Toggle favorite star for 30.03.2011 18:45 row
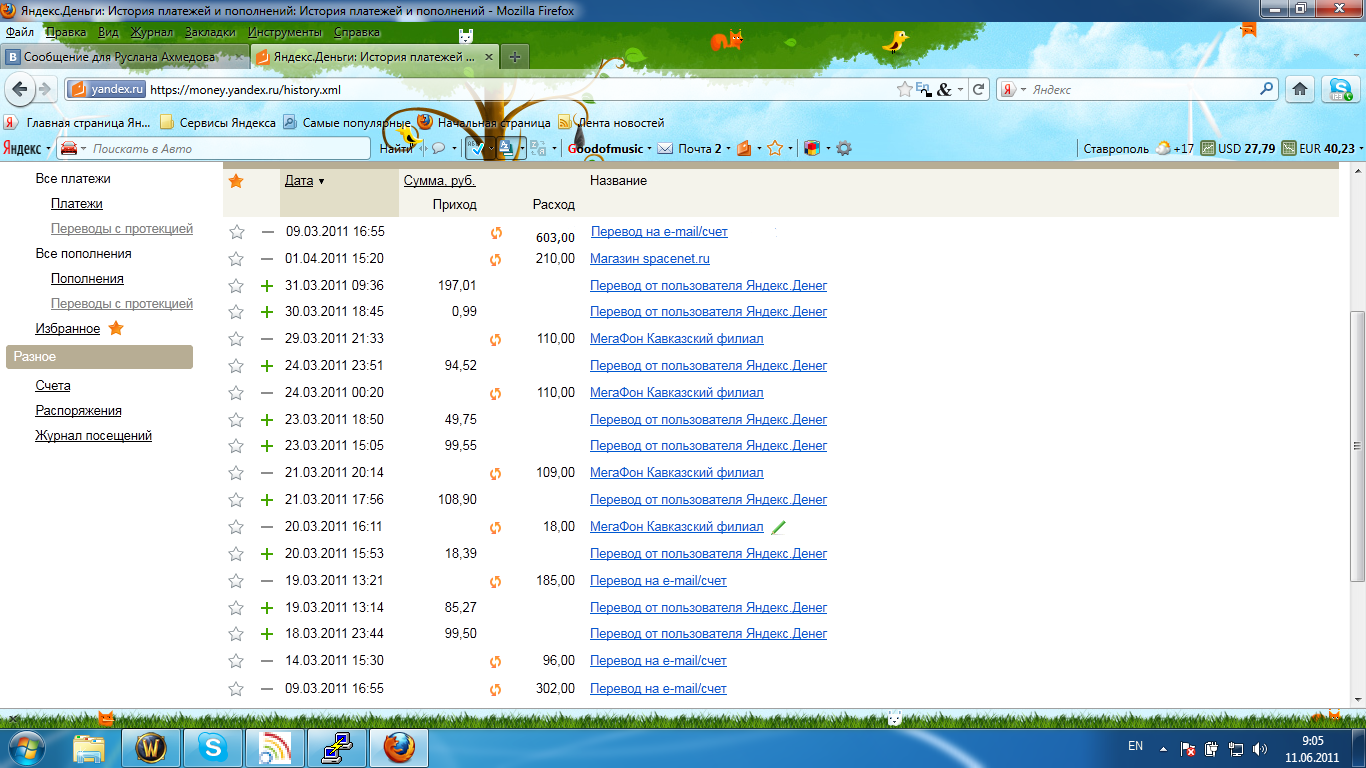1366x768 pixels. pyautogui.click(x=236, y=312)
